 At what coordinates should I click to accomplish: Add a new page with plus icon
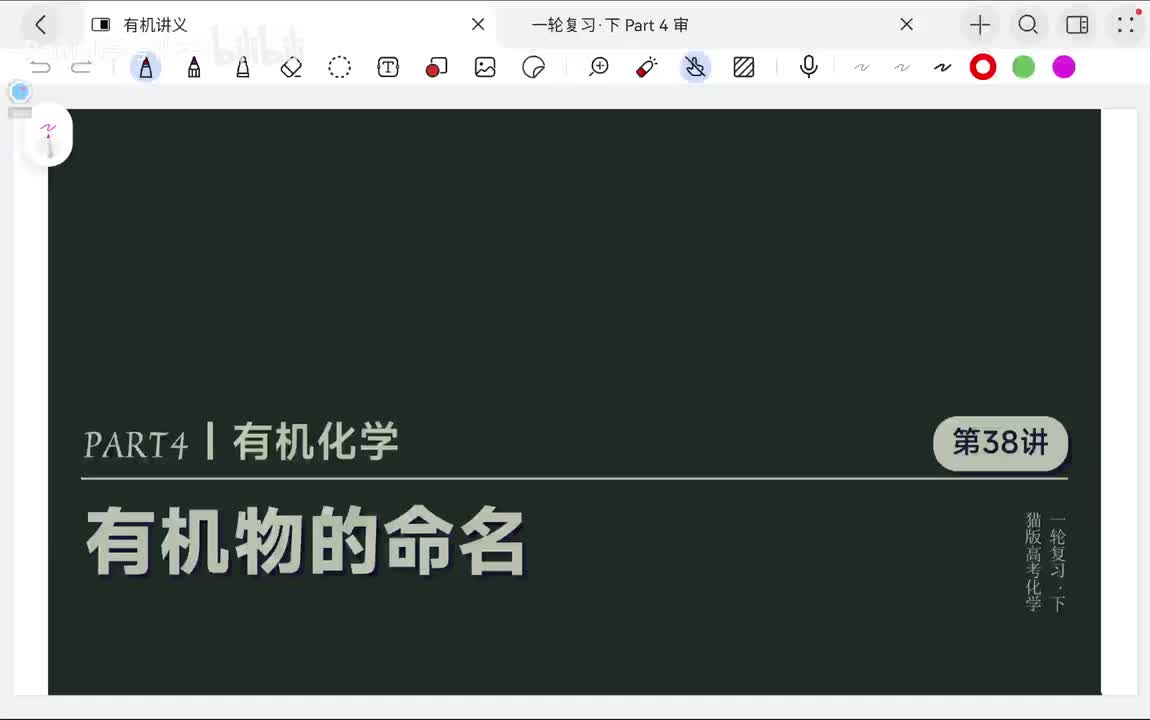click(x=980, y=25)
